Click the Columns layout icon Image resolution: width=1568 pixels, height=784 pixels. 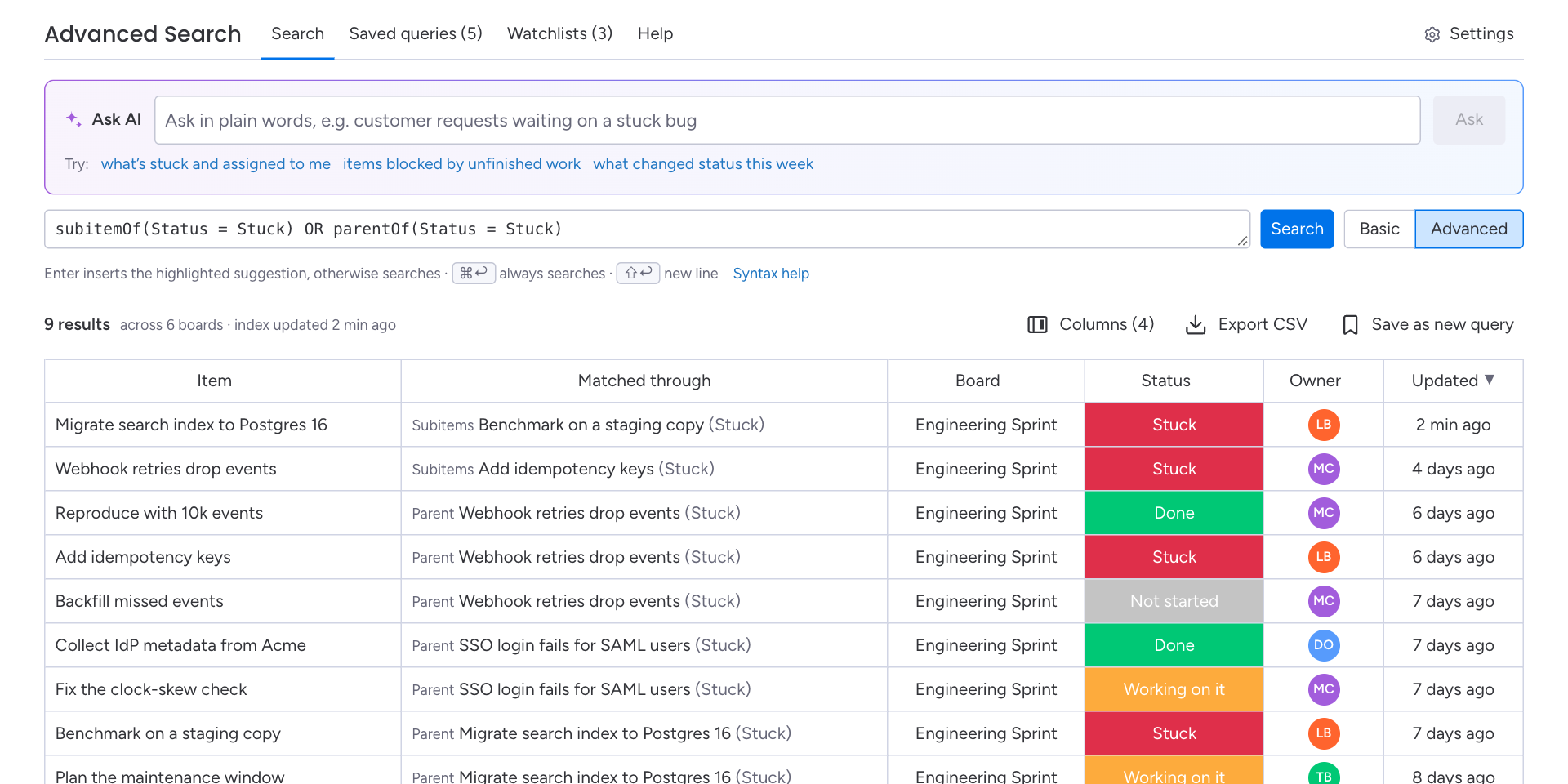(1037, 325)
